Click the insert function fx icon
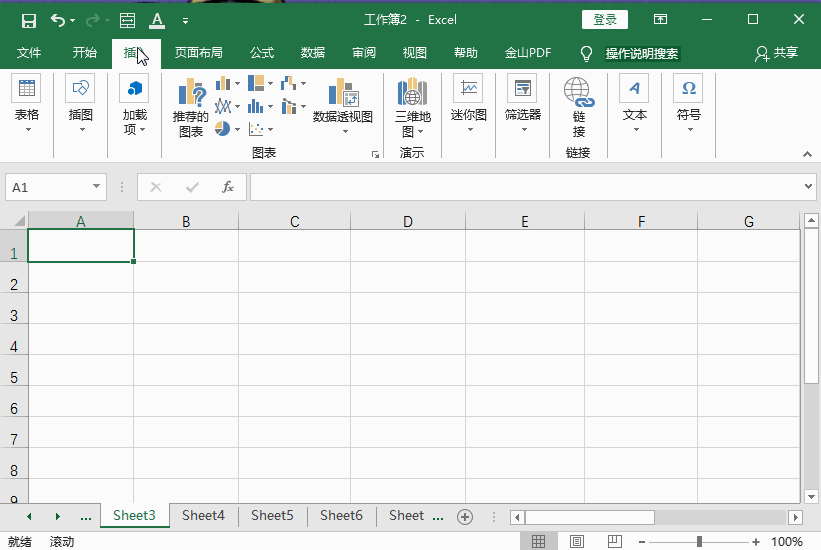The image size is (821, 550). point(228,187)
